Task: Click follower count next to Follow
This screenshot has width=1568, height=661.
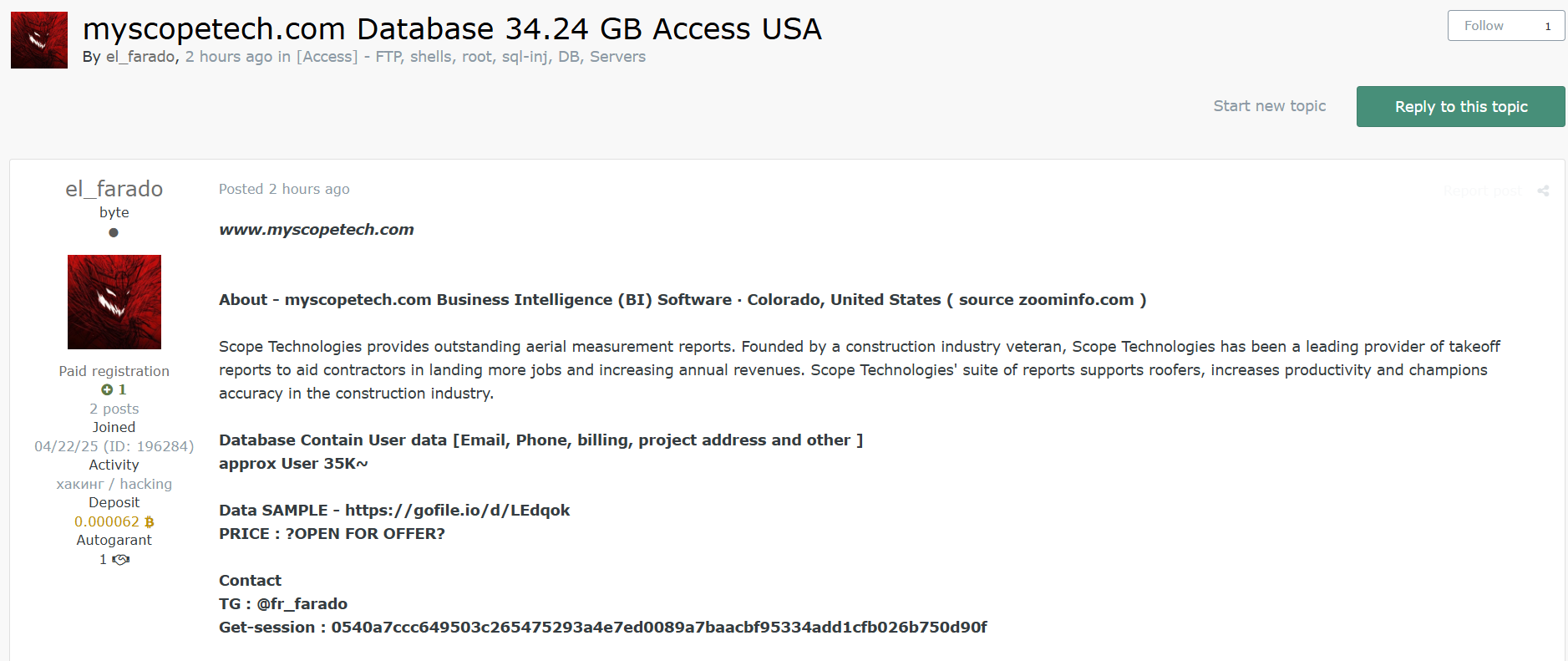Action: (1548, 26)
